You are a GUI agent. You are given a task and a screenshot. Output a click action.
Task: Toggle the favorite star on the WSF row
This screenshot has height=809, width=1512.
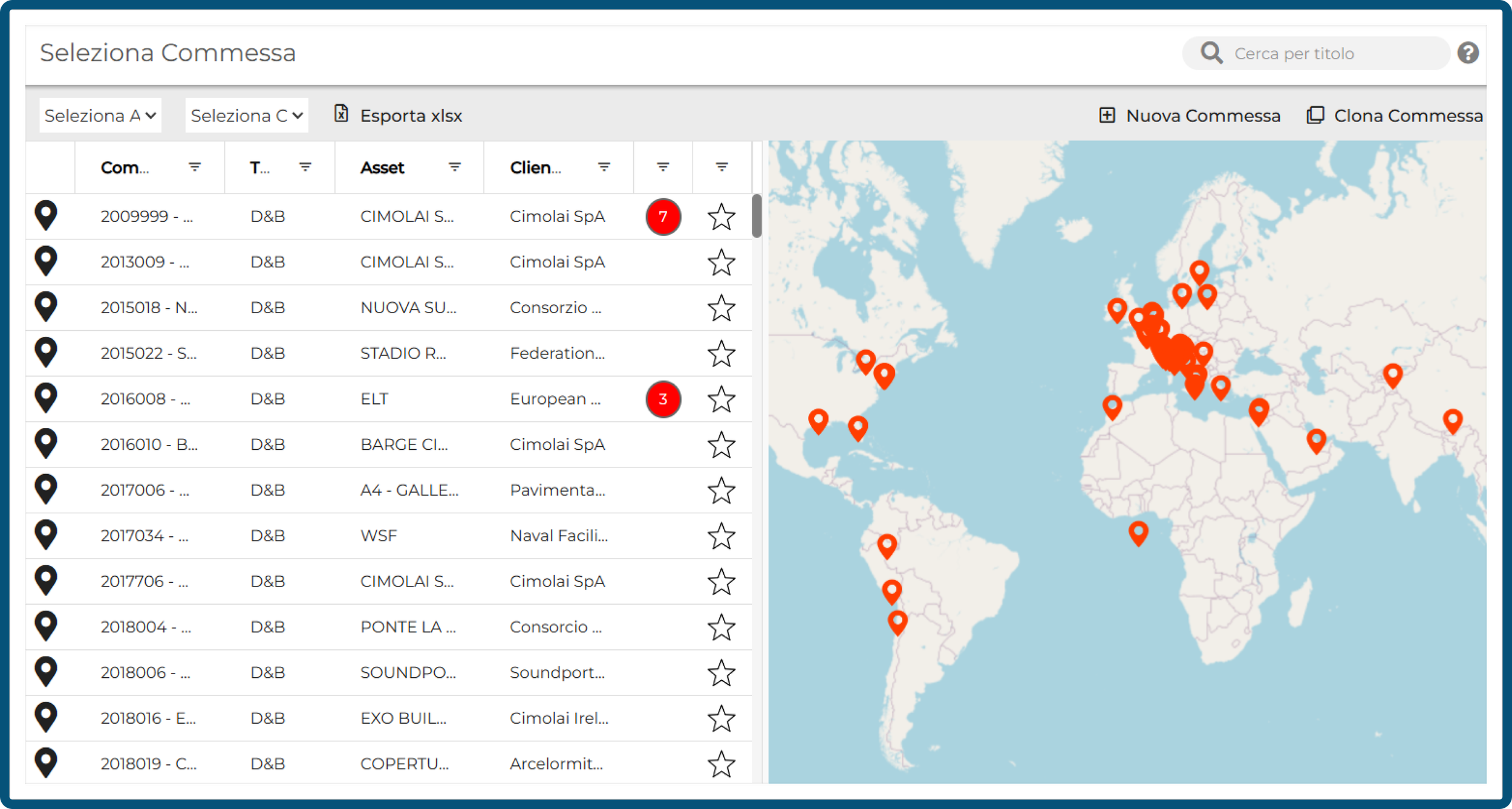(x=721, y=535)
